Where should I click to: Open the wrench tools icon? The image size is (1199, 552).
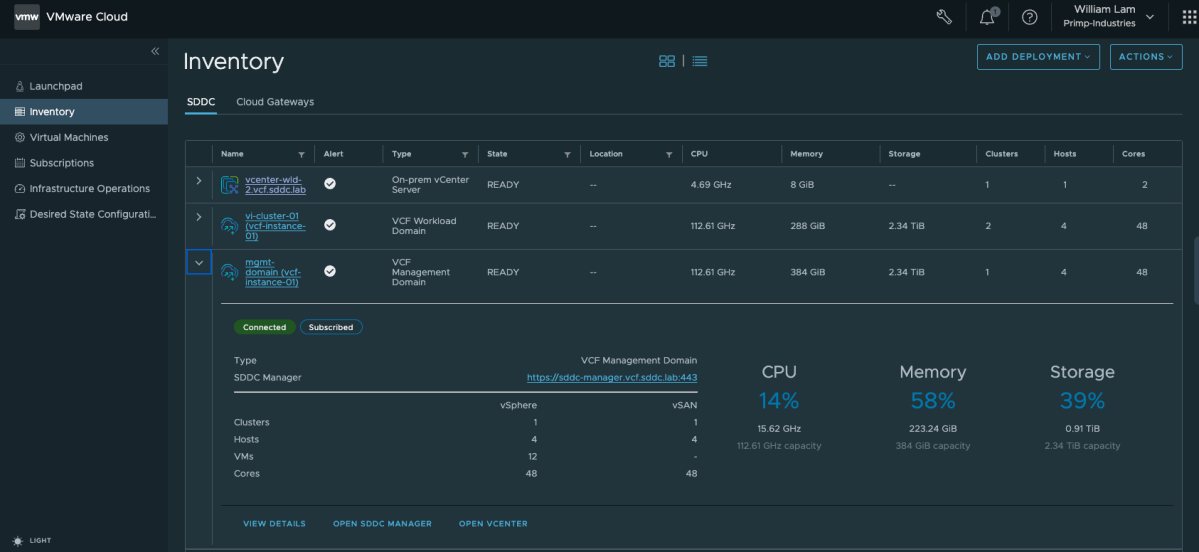point(944,18)
